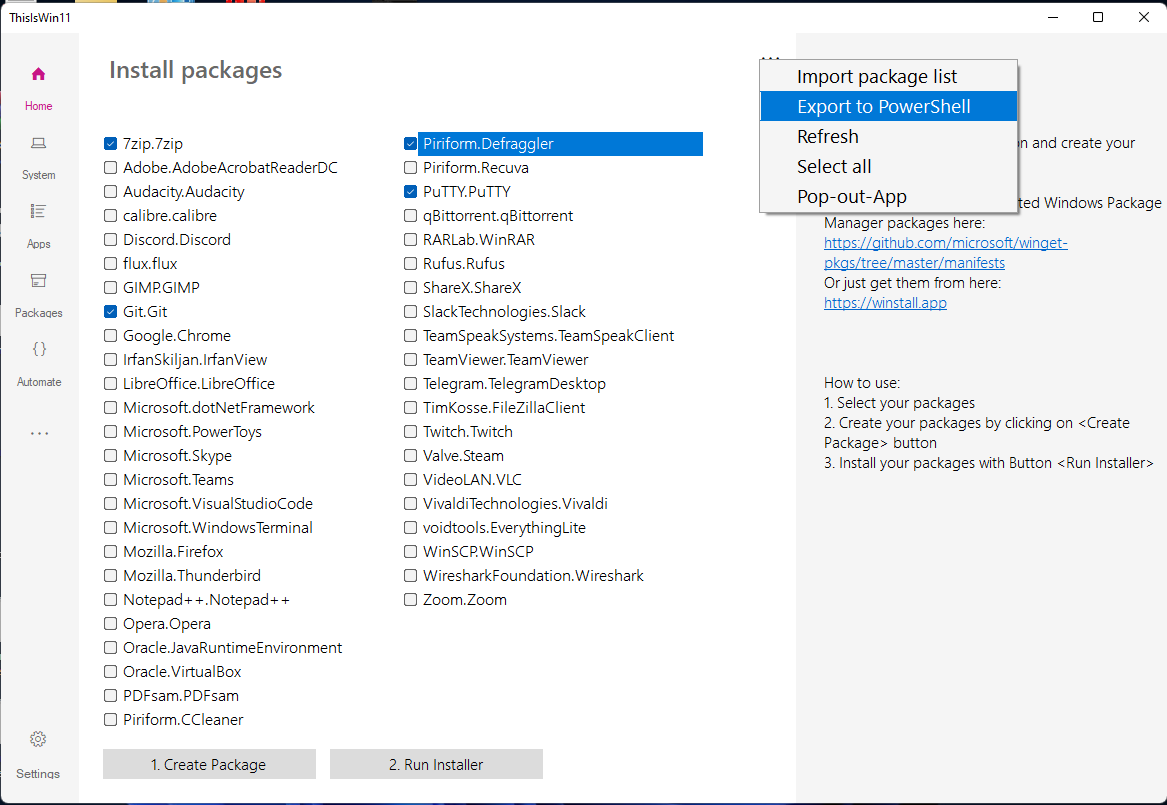Check WinSCP.WinSCP package
This screenshot has width=1167, height=805.
(410, 551)
